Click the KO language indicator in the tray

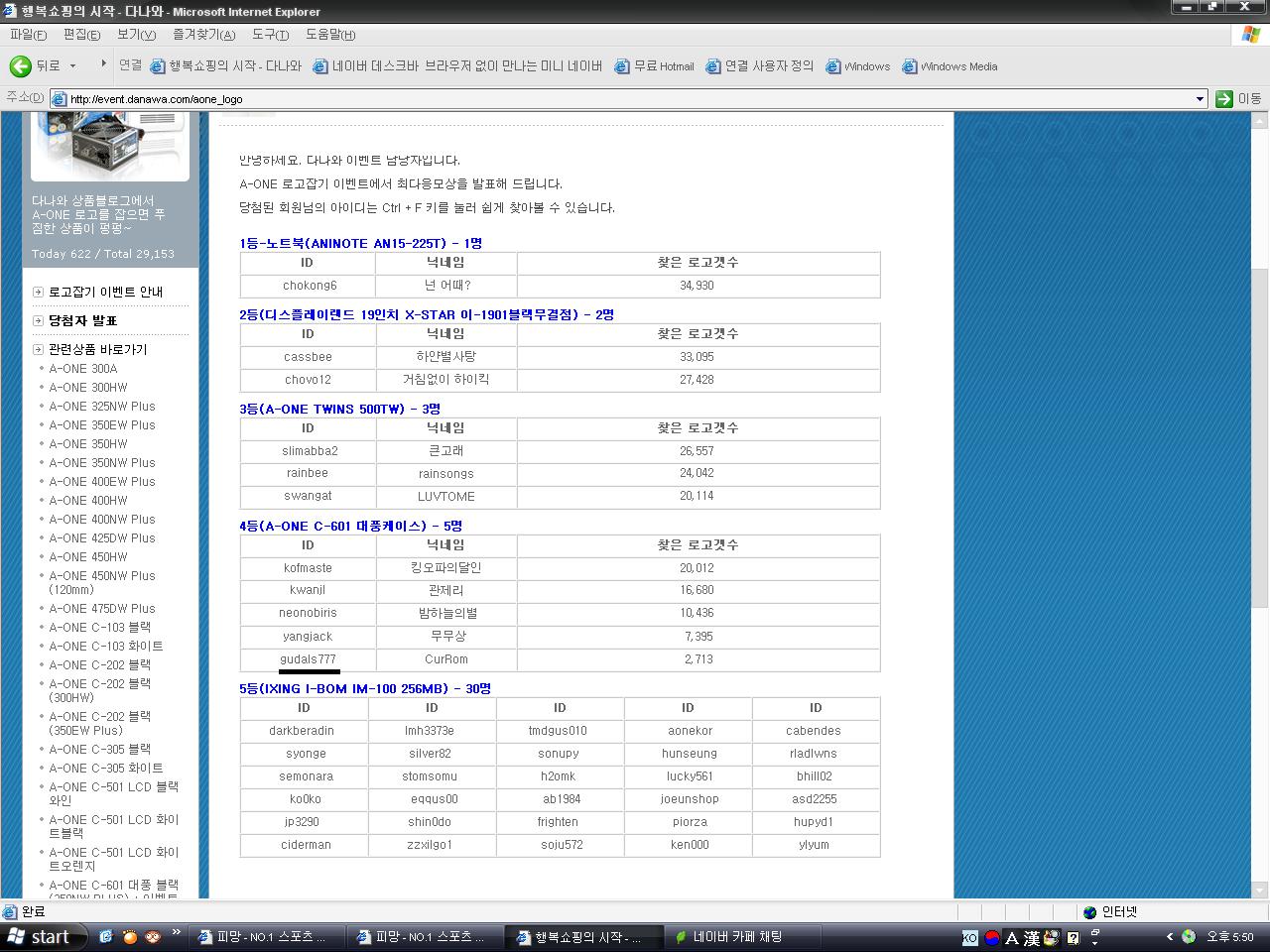pyautogui.click(x=969, y=937)
